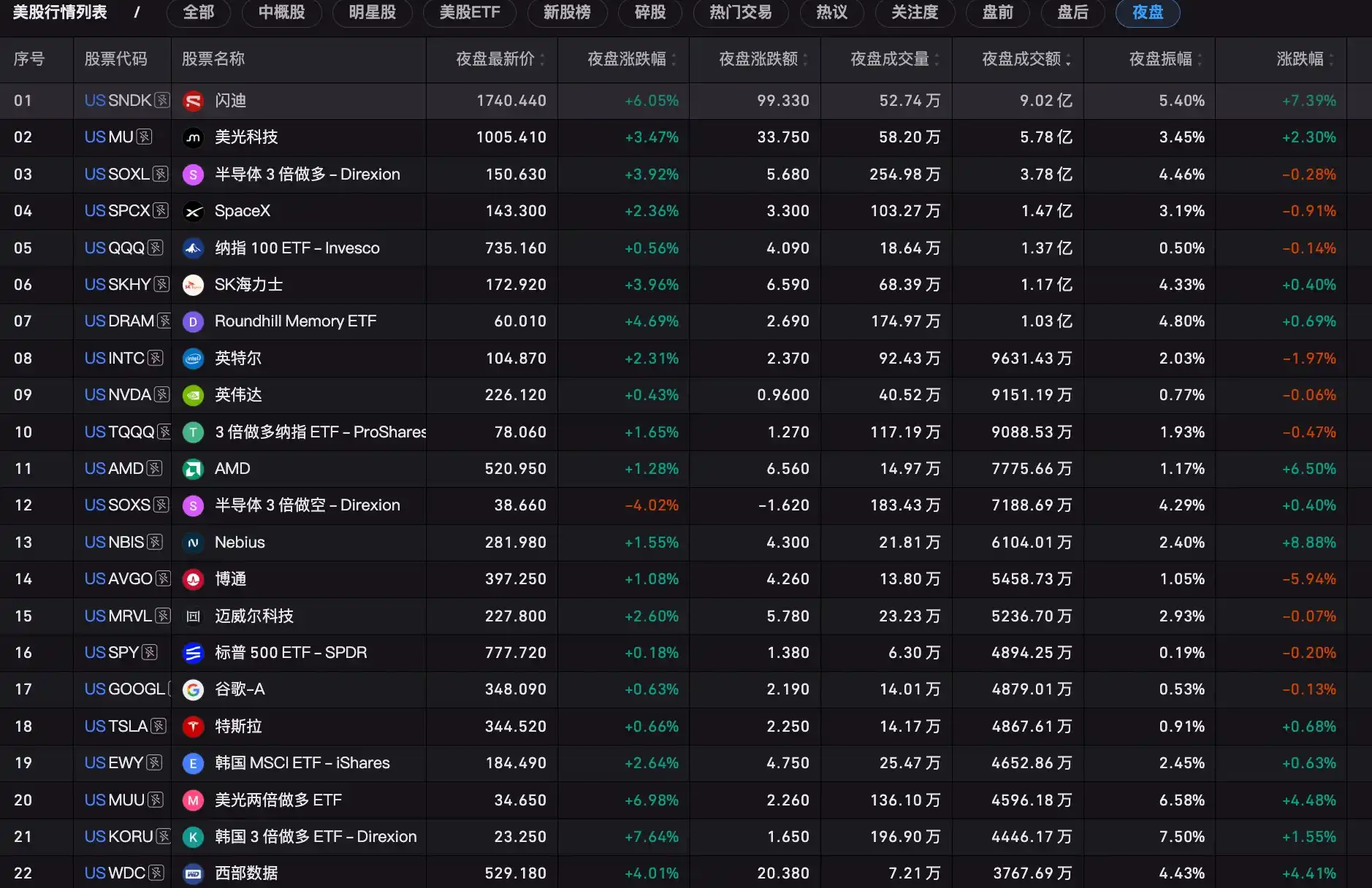Screen dimensions: 1372x888
Task: Switch to the 盘后 tab
Action: (x=1073, y=12)
